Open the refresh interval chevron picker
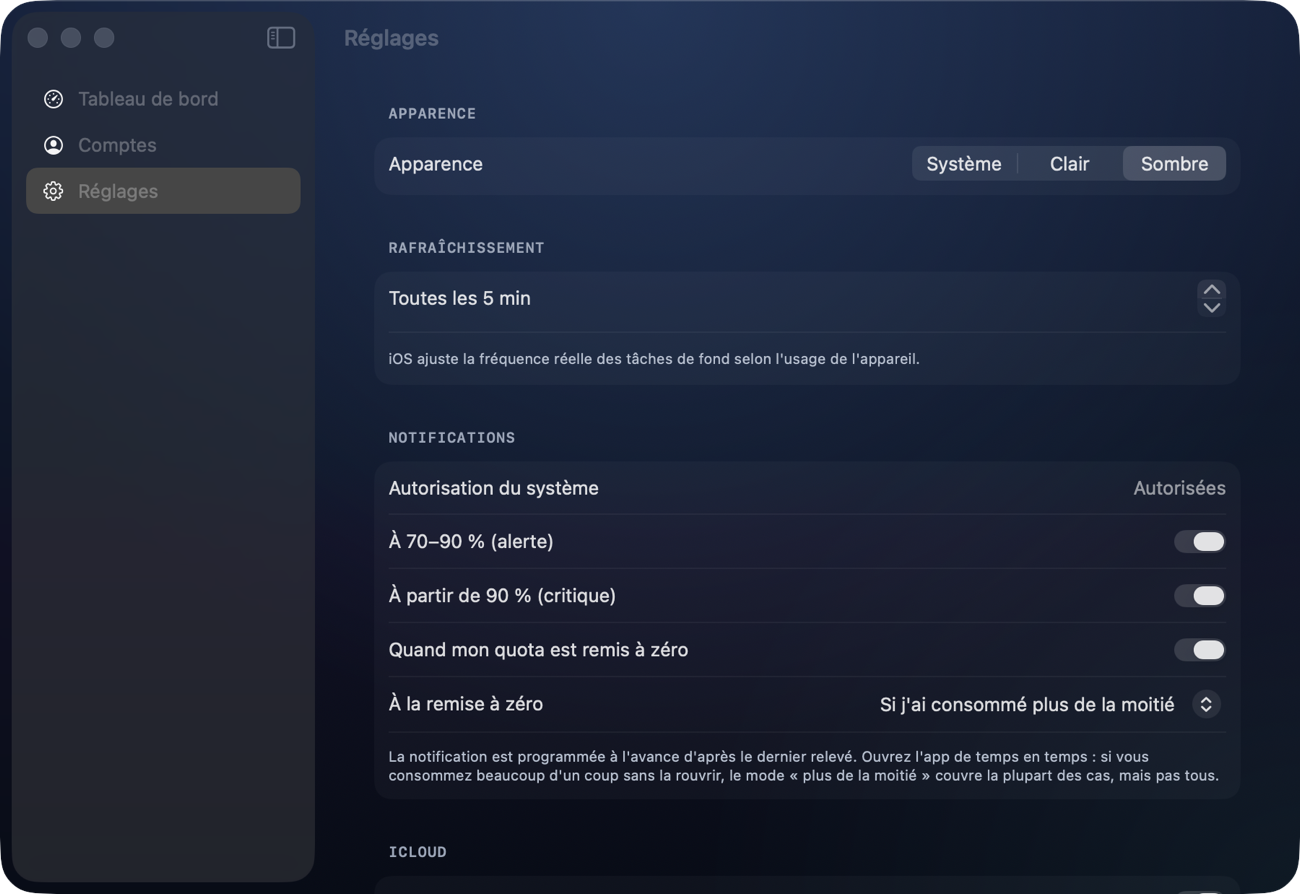Image resolution: width=1300 pixels, height=894 pixels. click(1212, 298)
